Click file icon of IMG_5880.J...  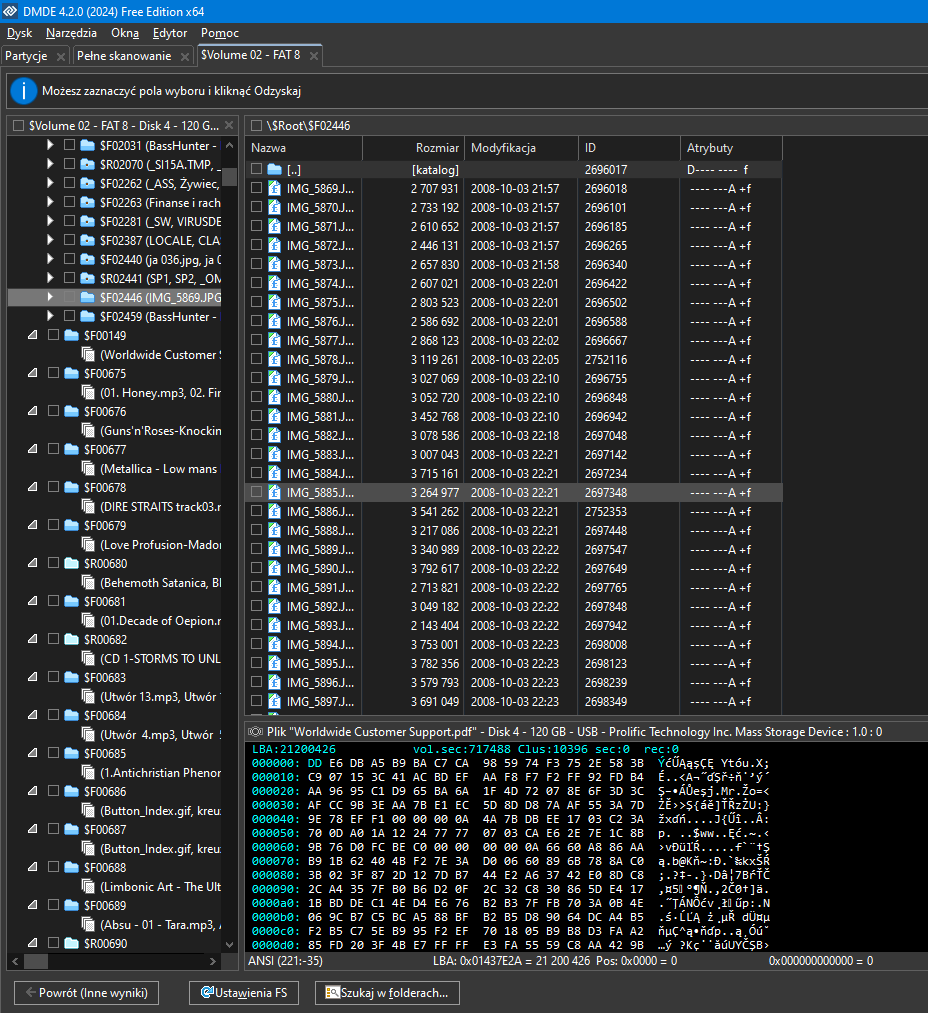click(x=275, y=397)
